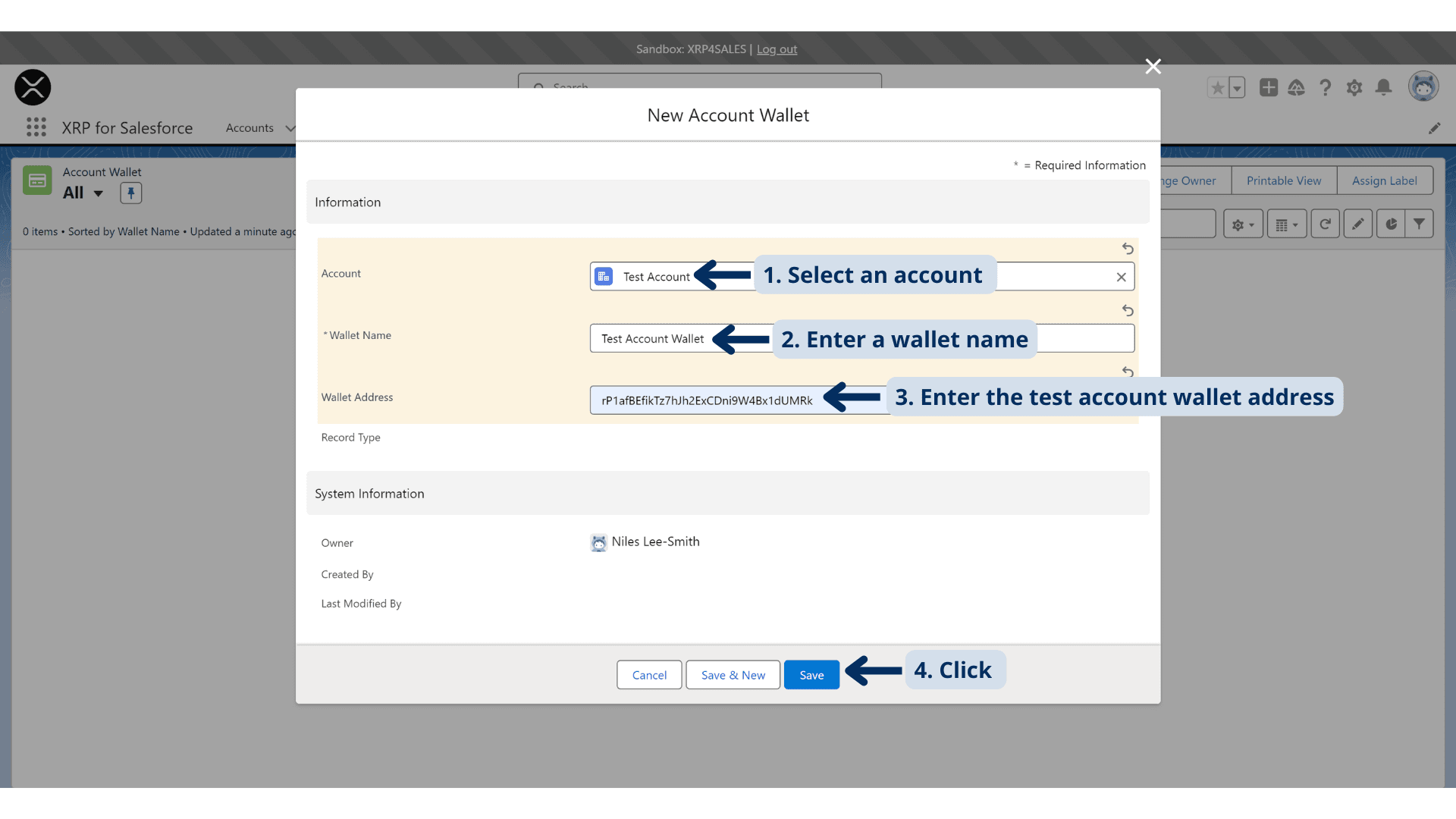
Task: Click the Trailhead guidance center icon
Action: (1296, 88)
